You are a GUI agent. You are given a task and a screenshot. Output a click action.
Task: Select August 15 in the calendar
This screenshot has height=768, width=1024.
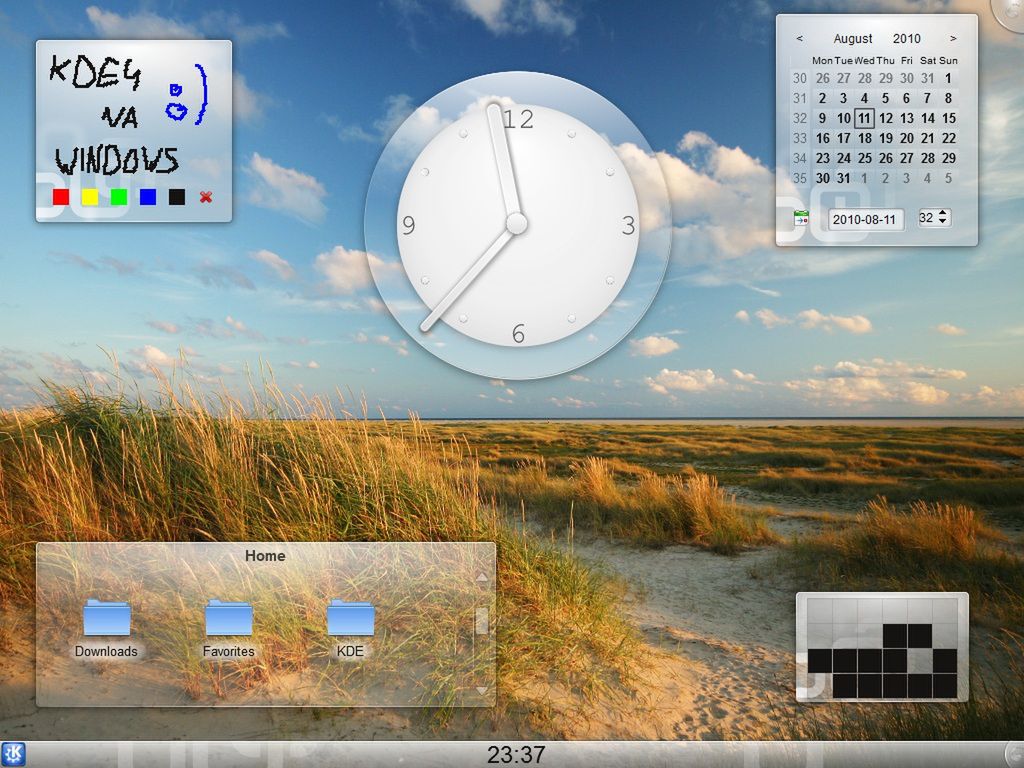point(948,118)
